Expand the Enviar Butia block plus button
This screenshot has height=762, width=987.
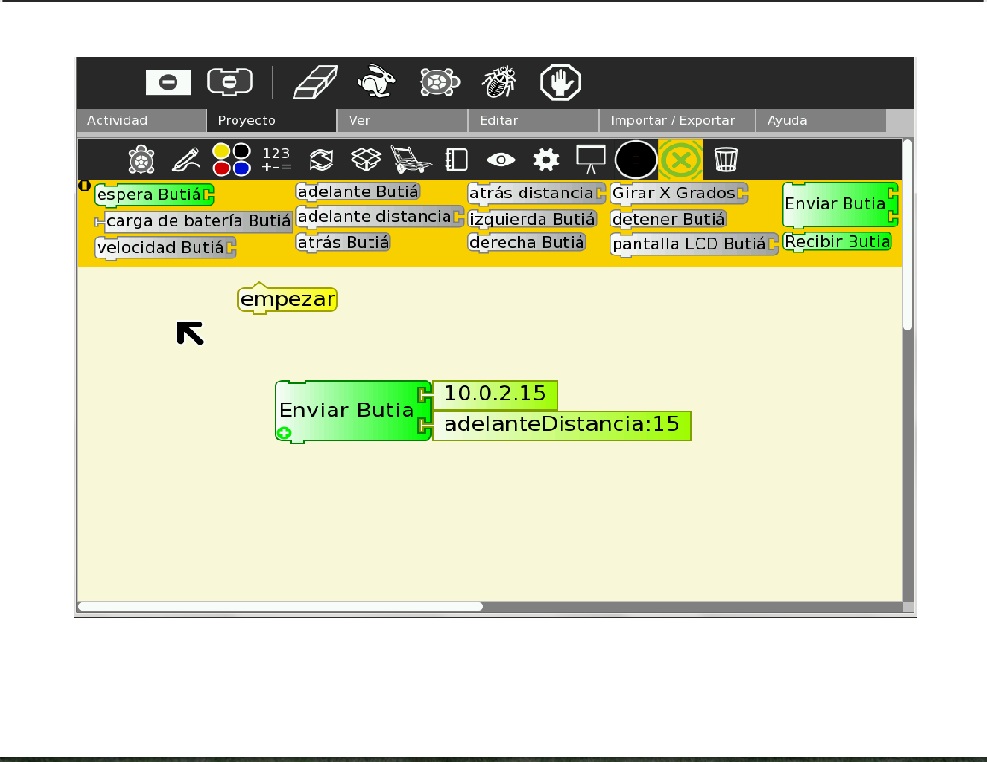pyautogui.click(x=284, y=433)
